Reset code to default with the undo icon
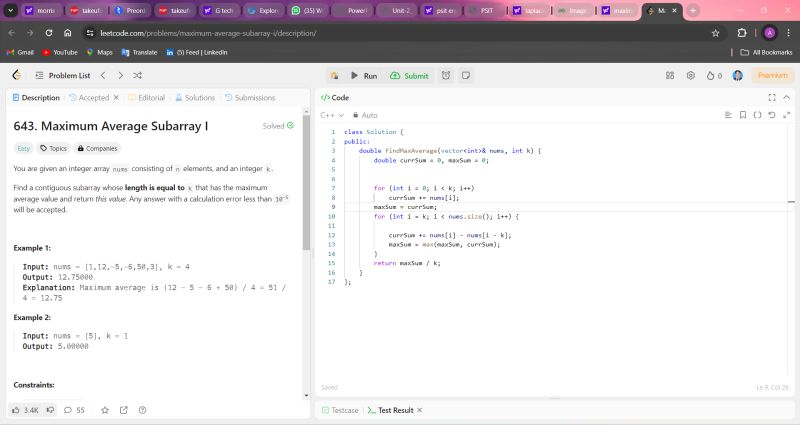 pos(770,115)
